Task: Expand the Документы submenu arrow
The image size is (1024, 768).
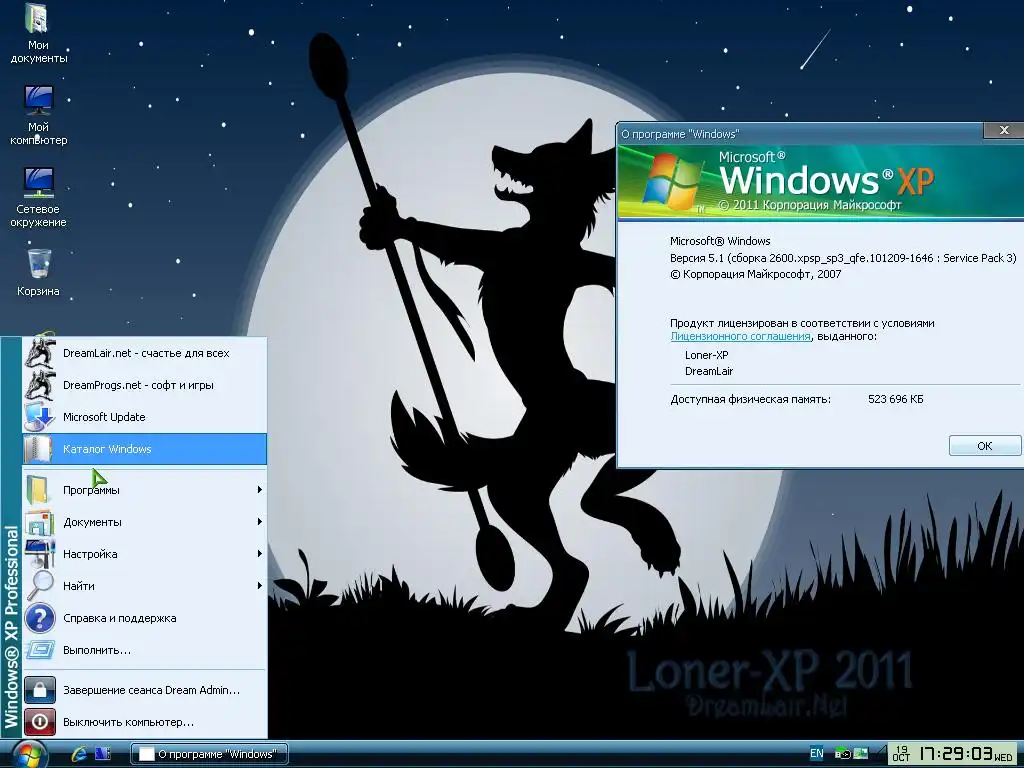Action: pyautogui.click(x=259, y=522)
